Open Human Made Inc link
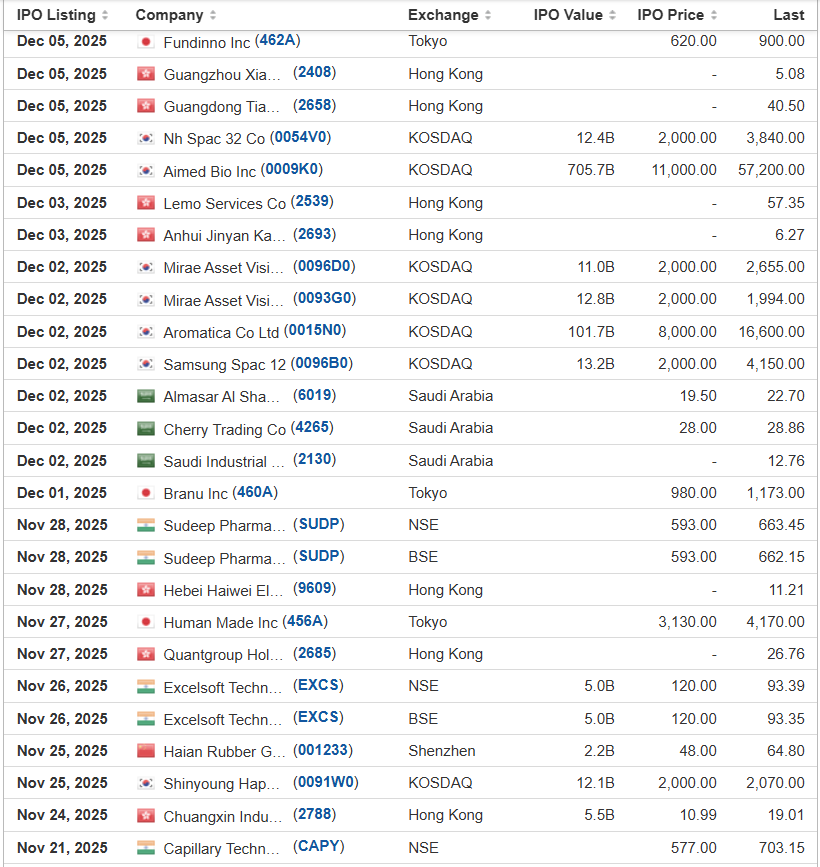Screen dimensions: 820x867 (x=221, y=623)
